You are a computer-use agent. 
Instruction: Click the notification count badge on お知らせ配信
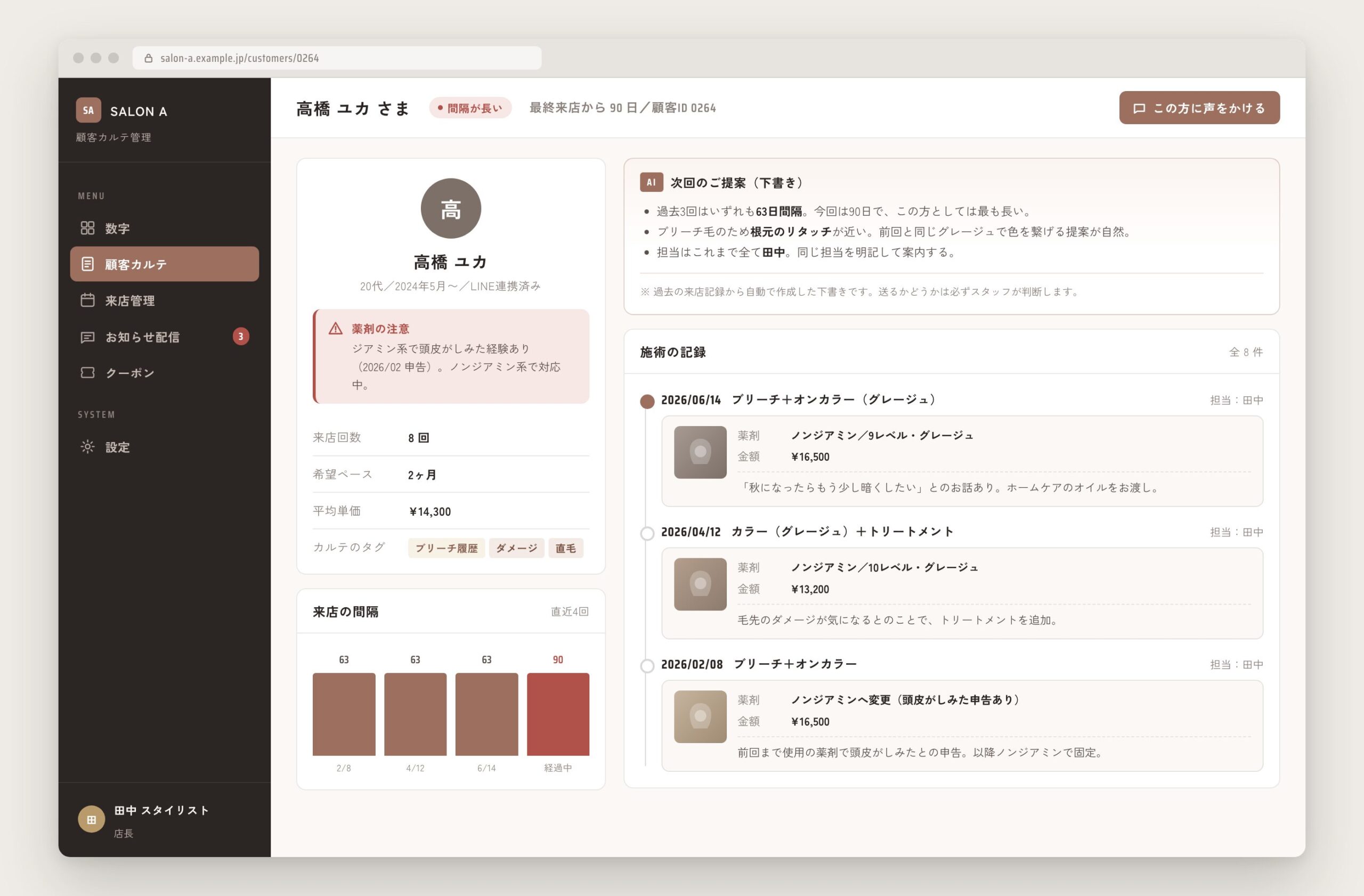point(241,336)
